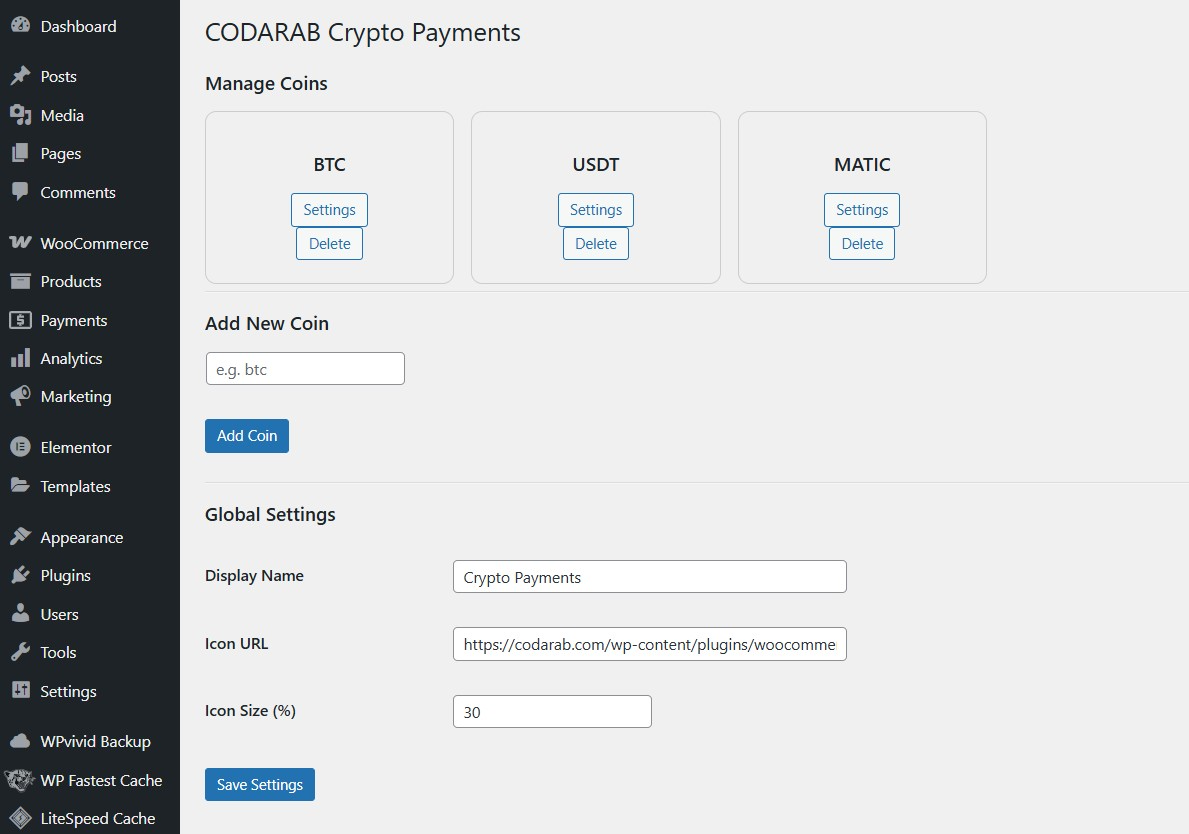
Task: Open the Users menu label
Action: click(x=60, y=614)
